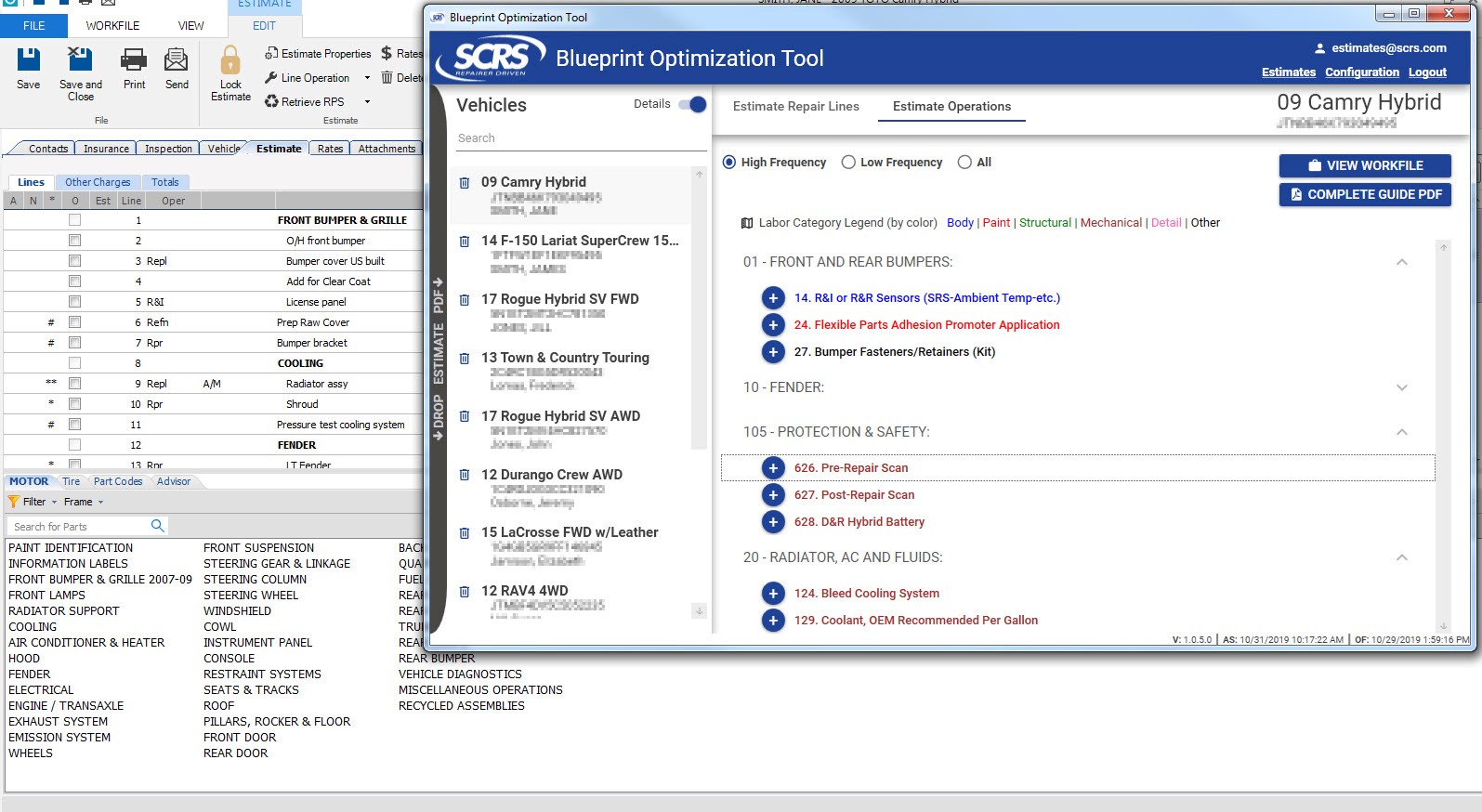The image size is (1482, 812).
Task: Add operation 626 Pre-Repair Scan
Action: (x=773, y=468)
